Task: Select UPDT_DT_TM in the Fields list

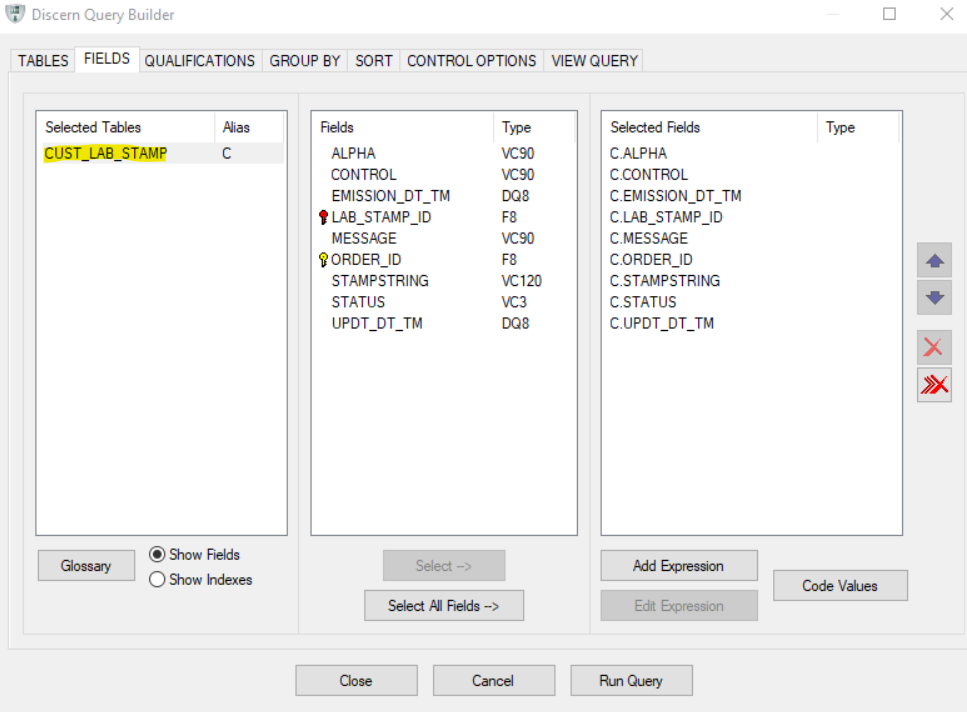Action: [377, 323]
